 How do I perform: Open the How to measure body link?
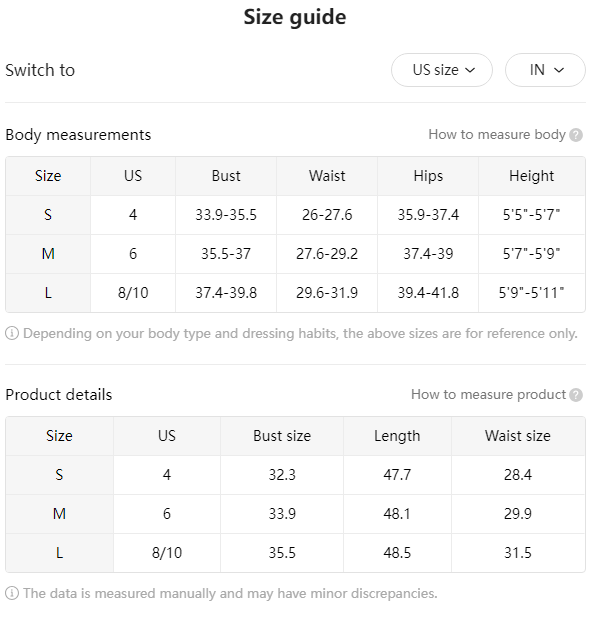[x=497, y=135]
